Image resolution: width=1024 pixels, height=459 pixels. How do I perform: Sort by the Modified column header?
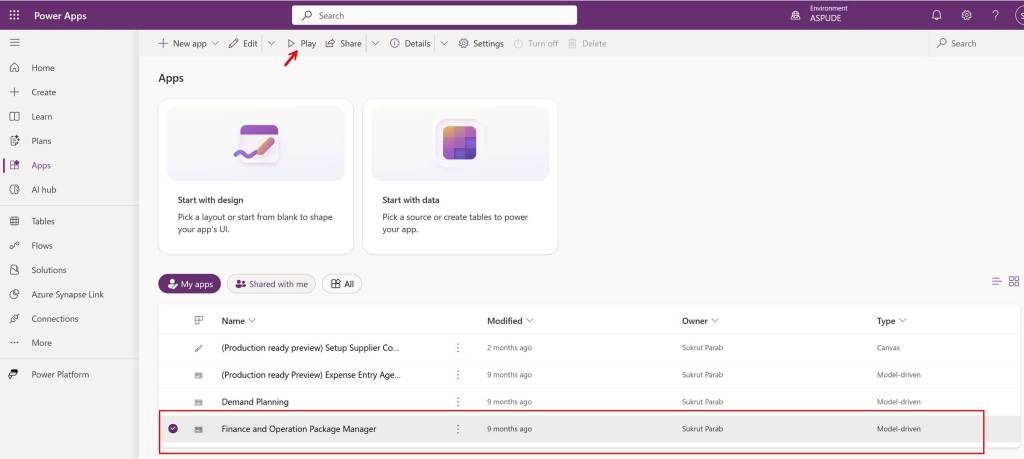click(x=509, y=321)
